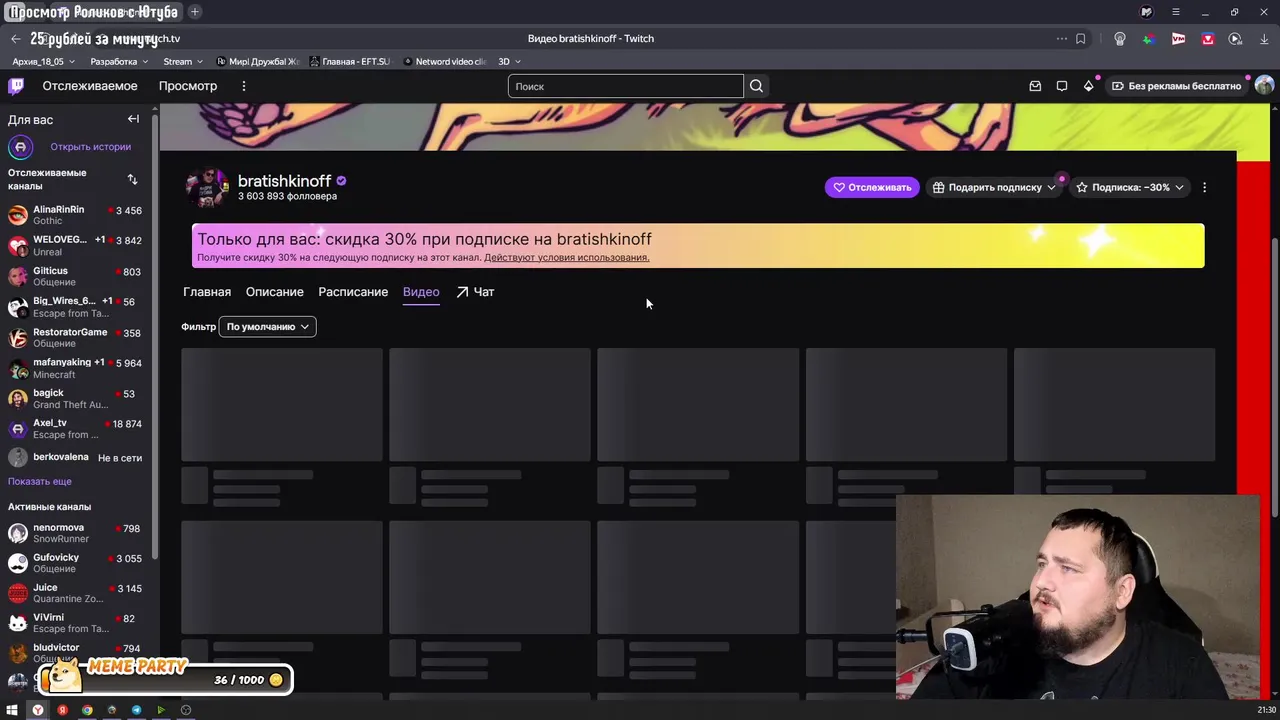Click the Twitch logo home icon
Viewport: 1280px width, 720px height.
(x=16, y=86)
